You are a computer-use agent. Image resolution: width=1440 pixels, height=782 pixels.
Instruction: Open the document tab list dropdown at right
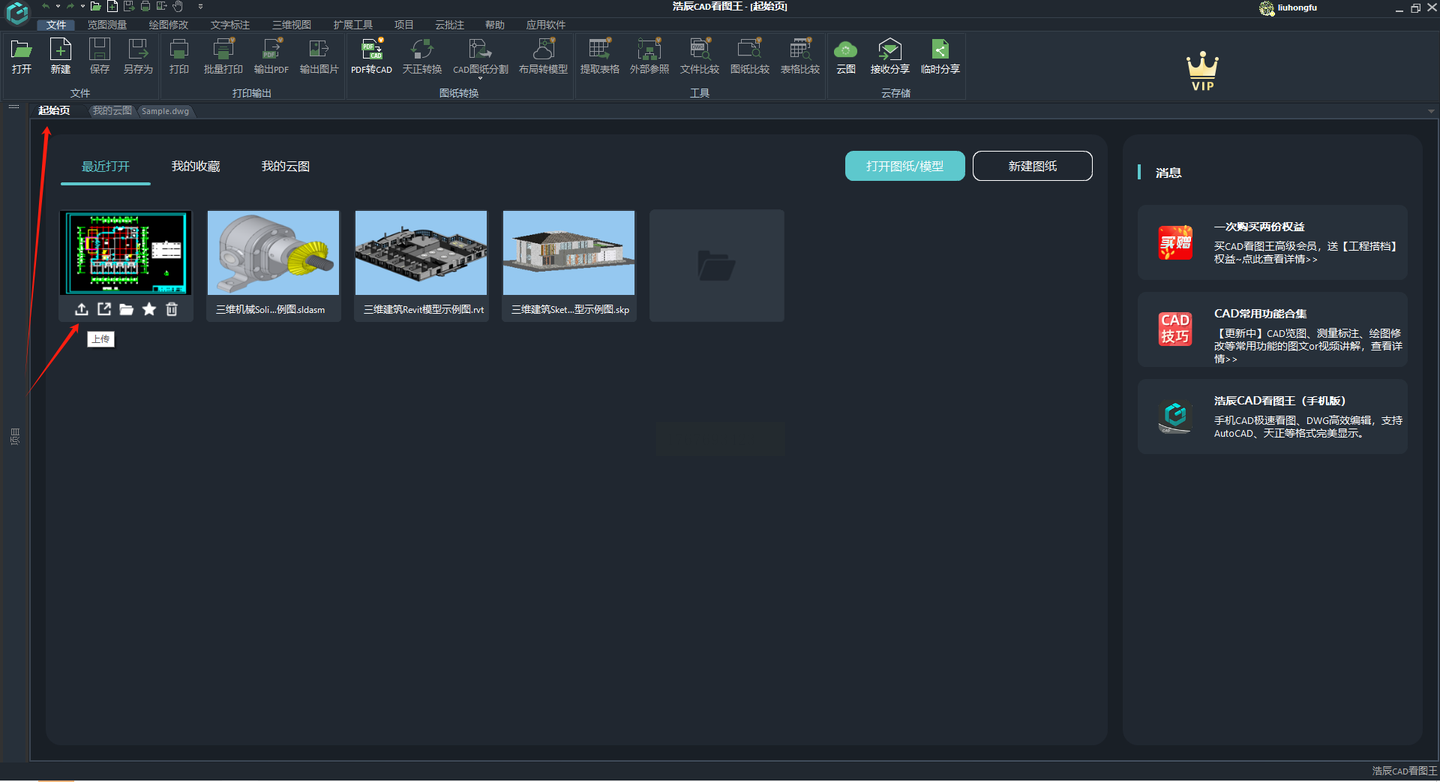click(1431, 111)
